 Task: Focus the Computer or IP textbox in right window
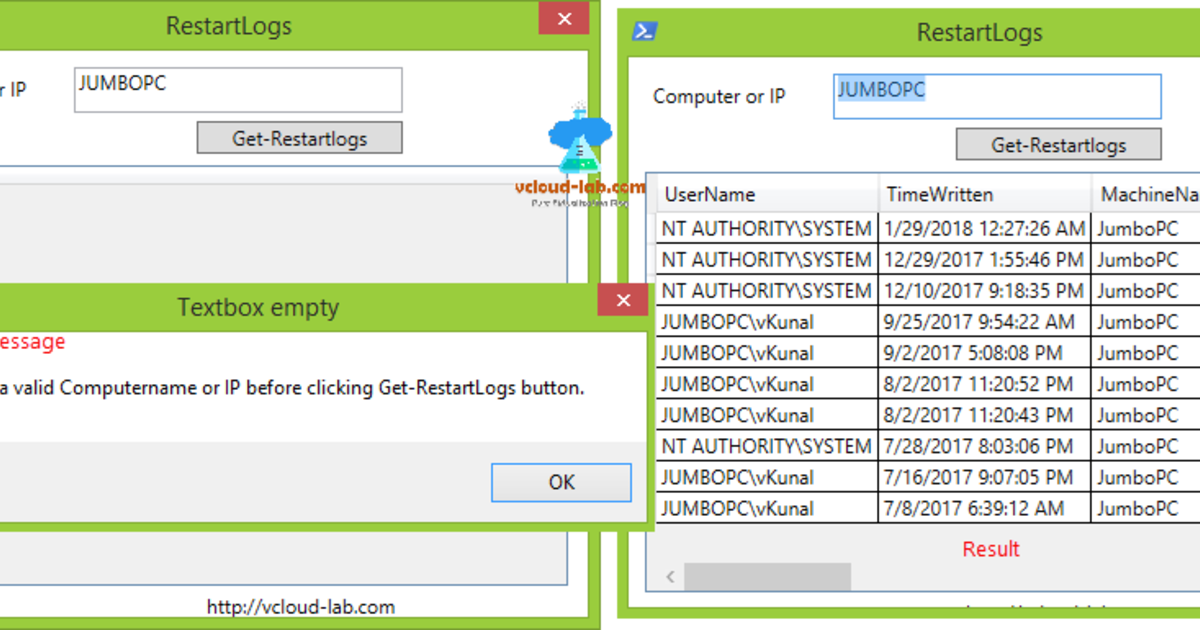coord(997,96)
